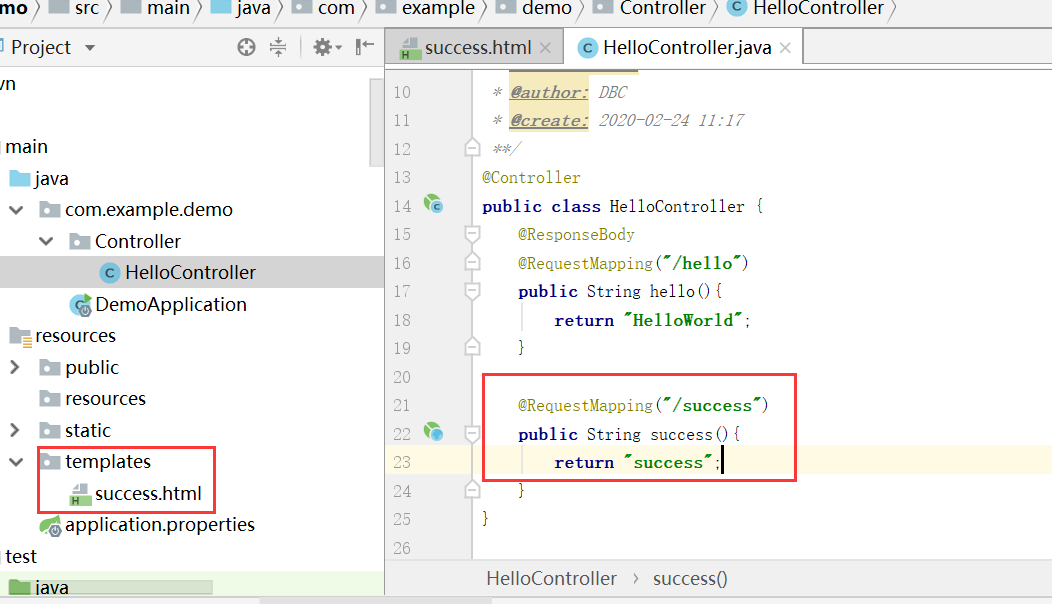Viewport: 1052px width, 604px height.
Task: Click the com breadcrumb in navigation bar
Action: pos(336,8)
